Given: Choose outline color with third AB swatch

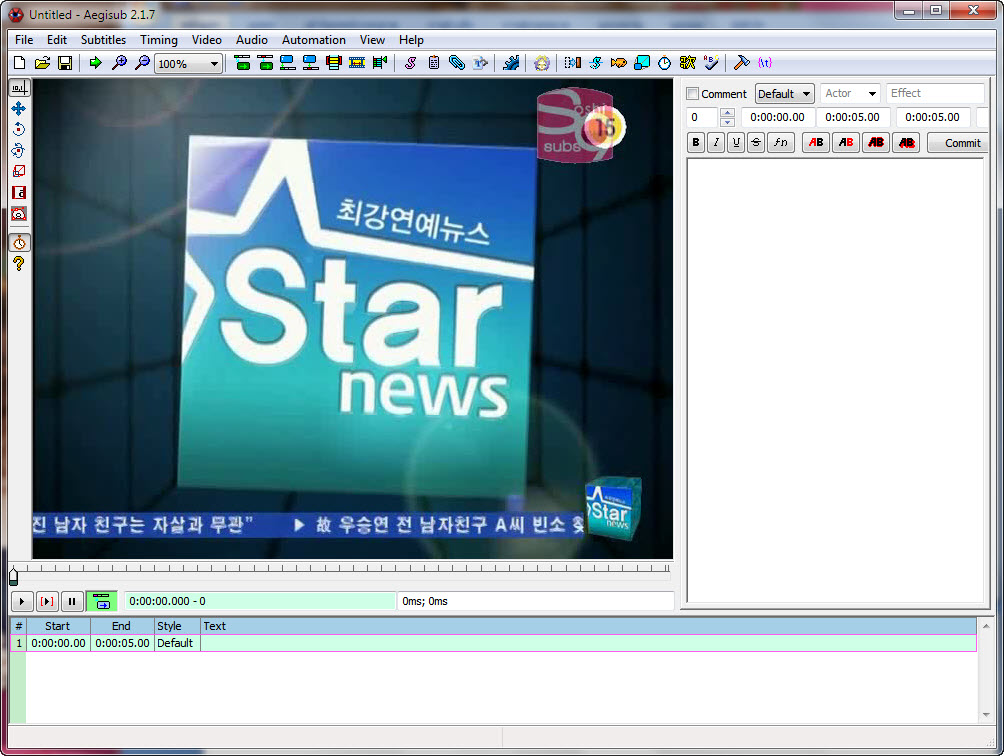Looking at the screenshot, I should click(x=876, y=142).
